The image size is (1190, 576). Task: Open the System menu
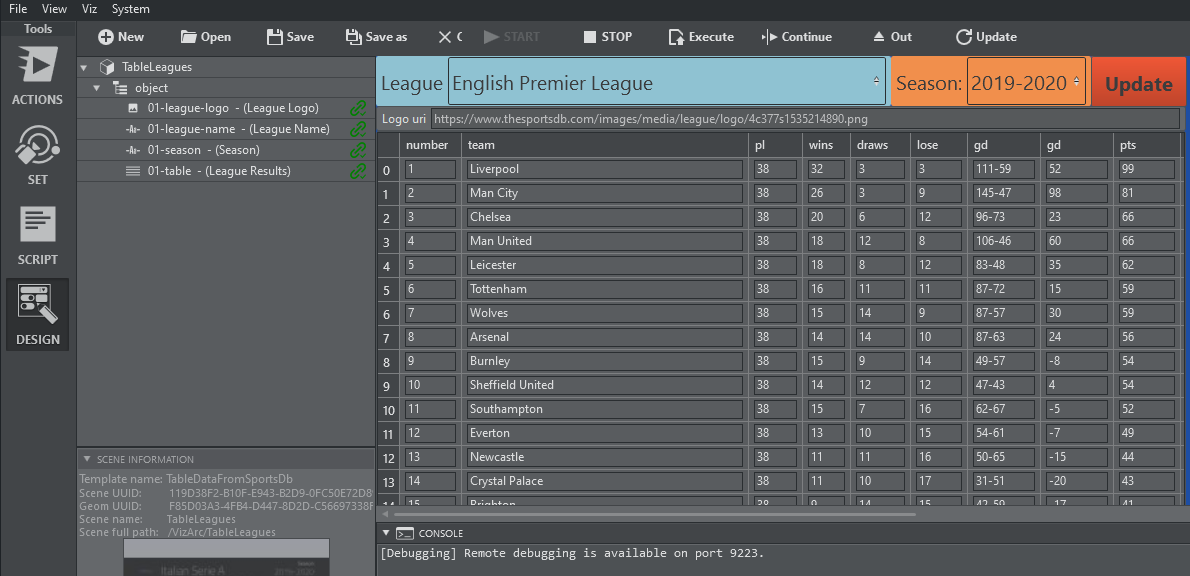[x=130, y=9]
